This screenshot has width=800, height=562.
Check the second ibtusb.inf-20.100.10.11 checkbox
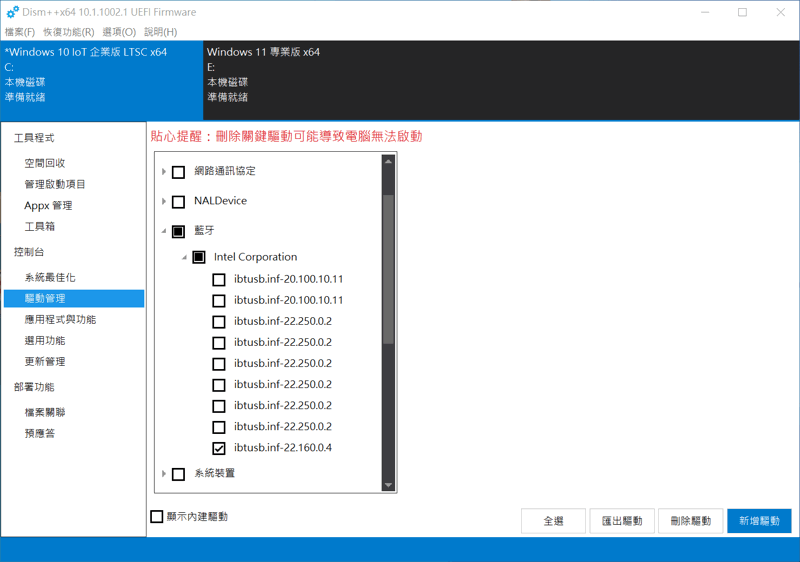coord(219,300)
